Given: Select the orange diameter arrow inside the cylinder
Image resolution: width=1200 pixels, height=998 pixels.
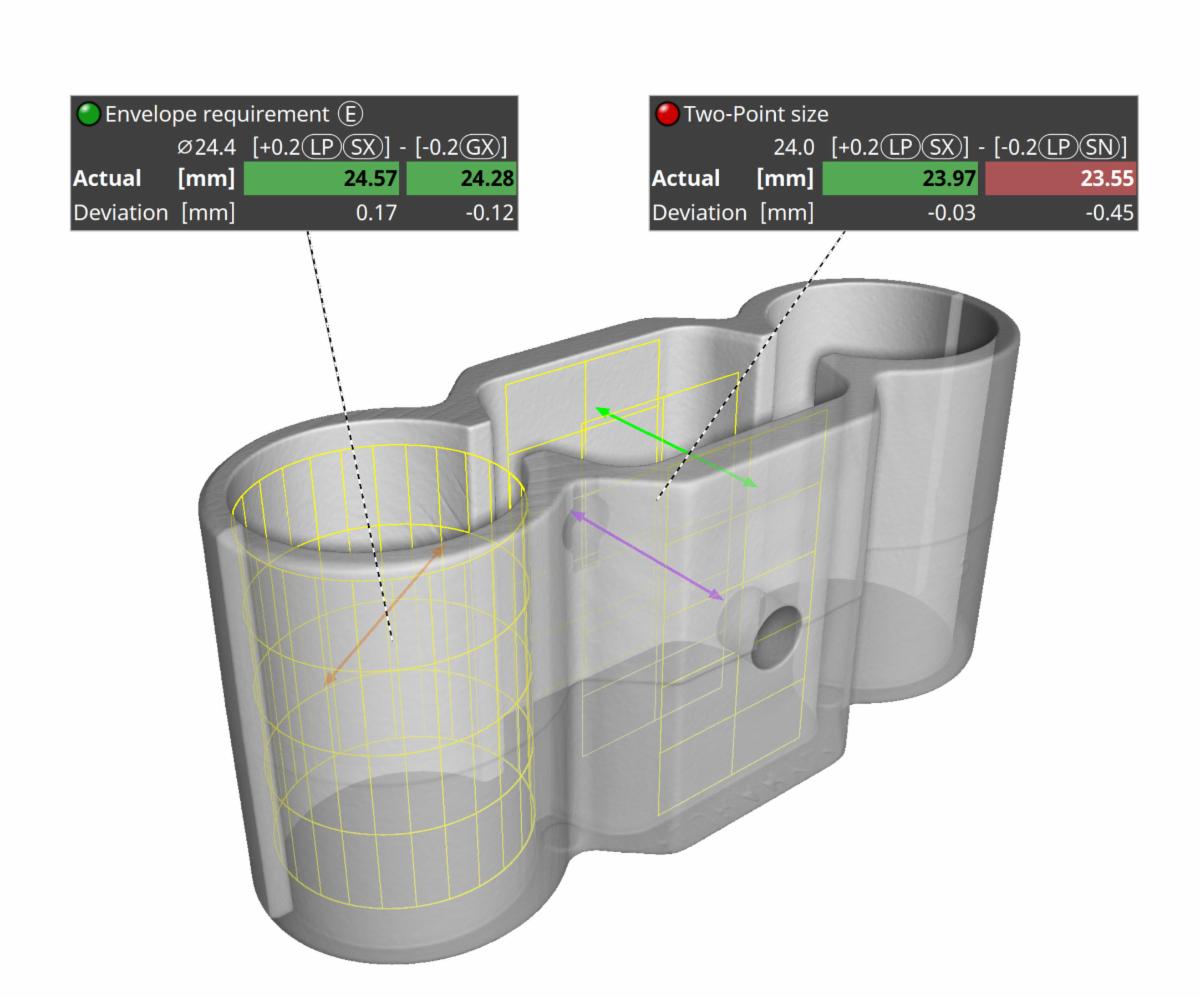Looking at the screenshot, I should pos(383,615).
